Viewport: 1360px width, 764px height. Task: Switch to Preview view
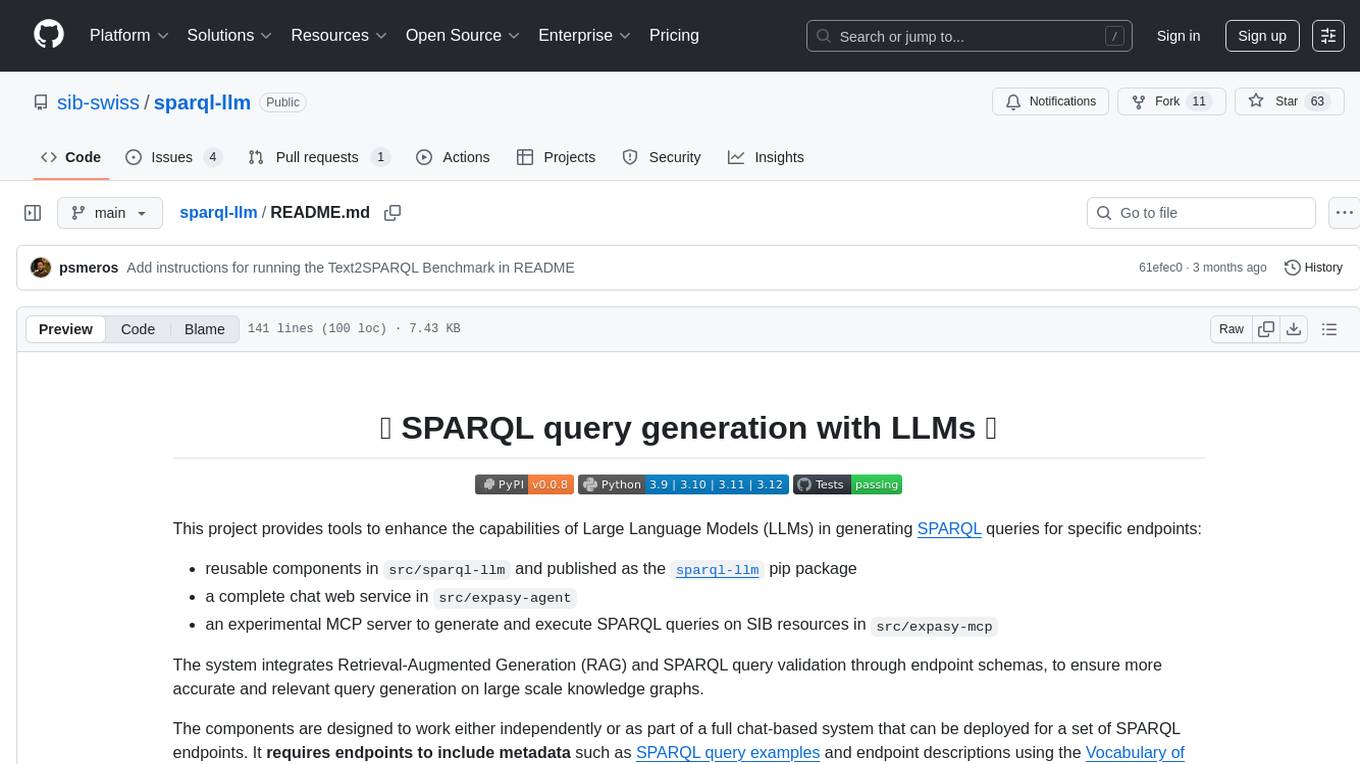[x=66, y=329]
